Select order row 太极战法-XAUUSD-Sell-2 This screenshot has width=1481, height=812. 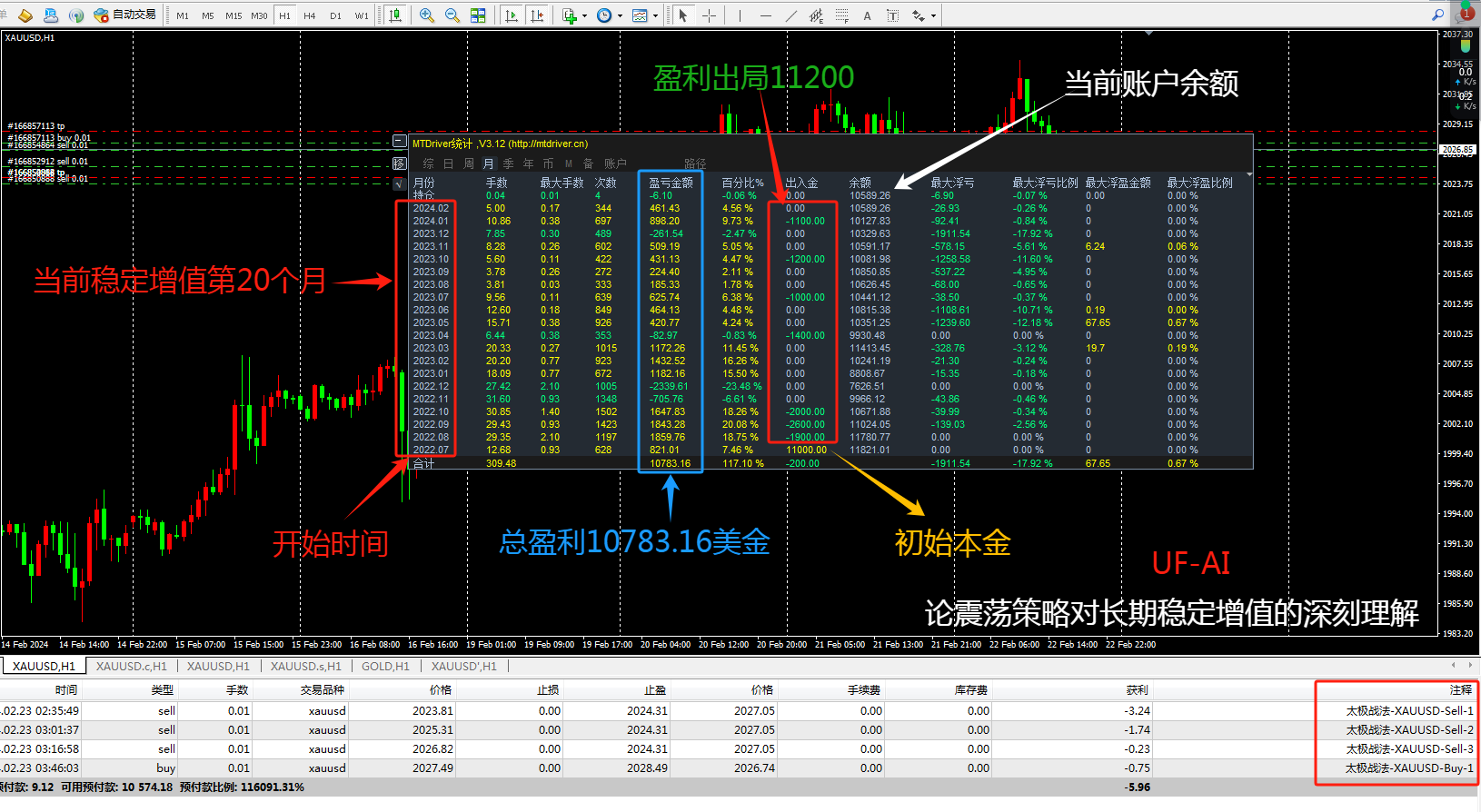tap(740, 730)
